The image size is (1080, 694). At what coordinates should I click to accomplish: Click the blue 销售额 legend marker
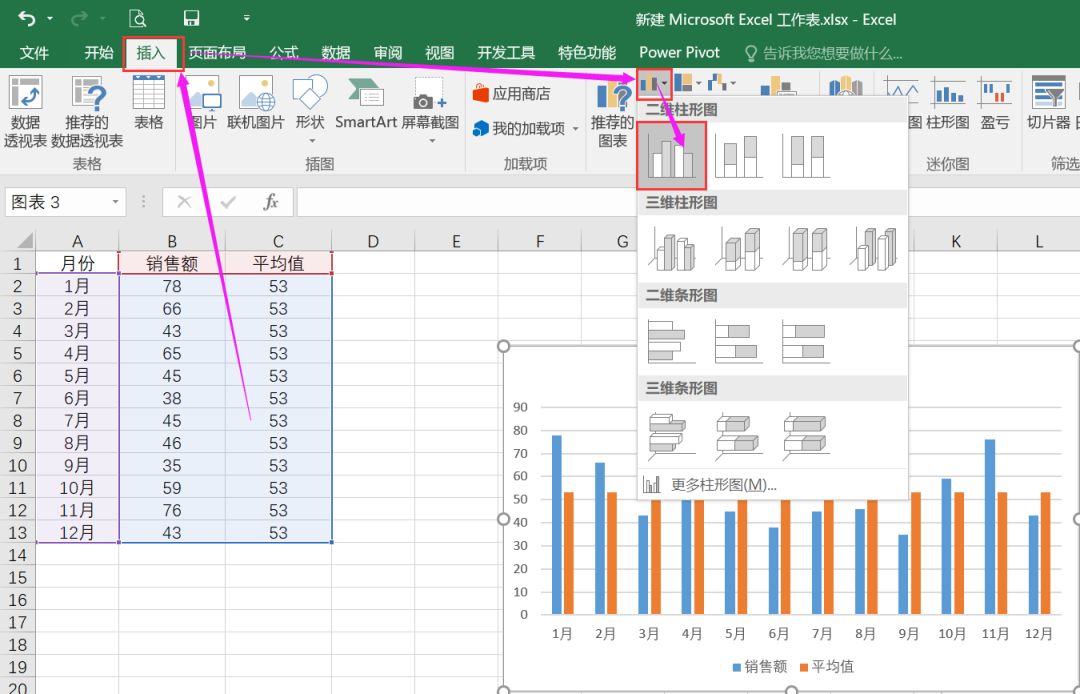pyautogui.click(x=736, y=666)
